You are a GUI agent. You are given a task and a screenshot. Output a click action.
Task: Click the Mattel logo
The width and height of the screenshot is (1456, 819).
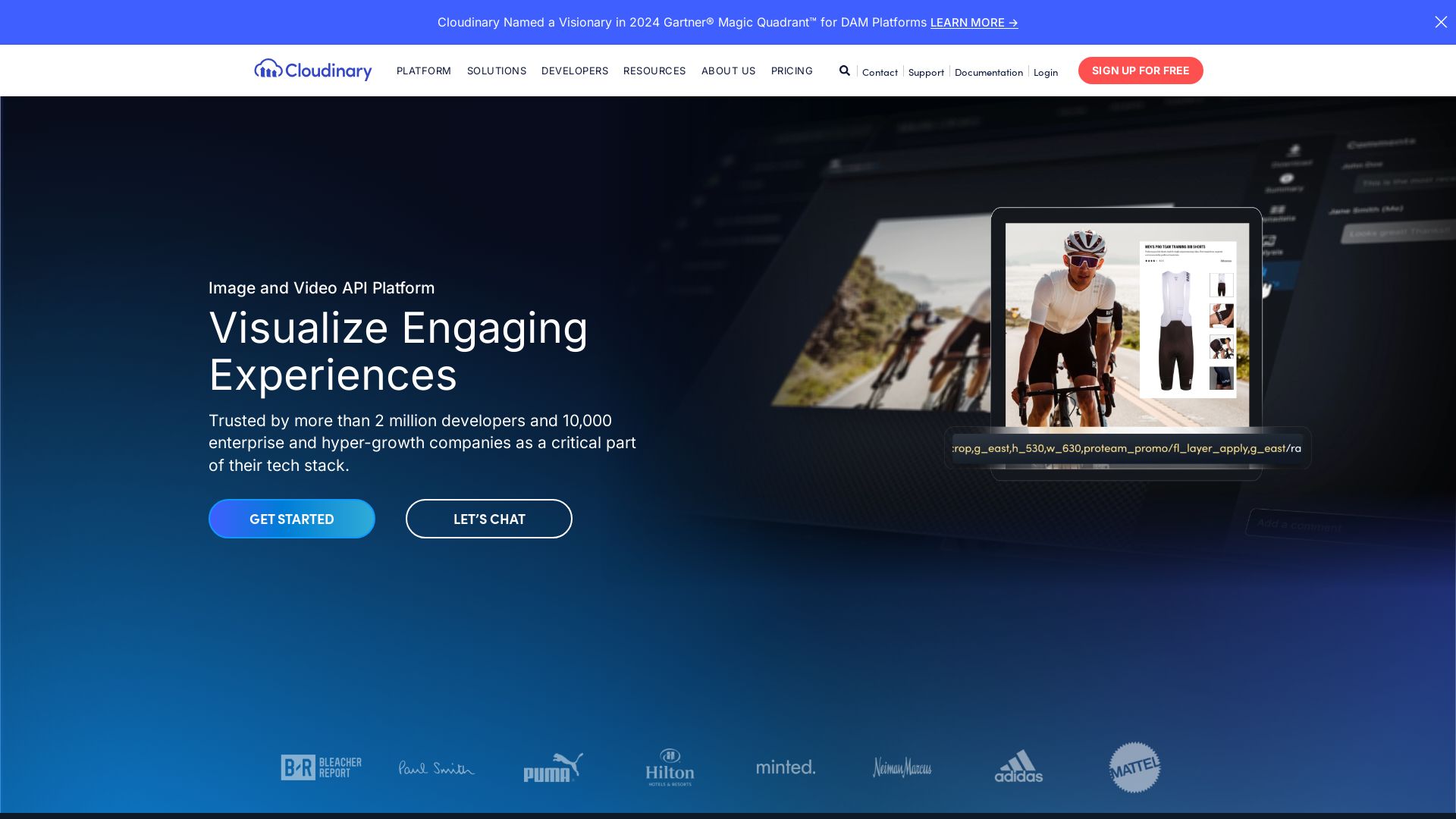pyautogui.click(x=1134, y=767)
